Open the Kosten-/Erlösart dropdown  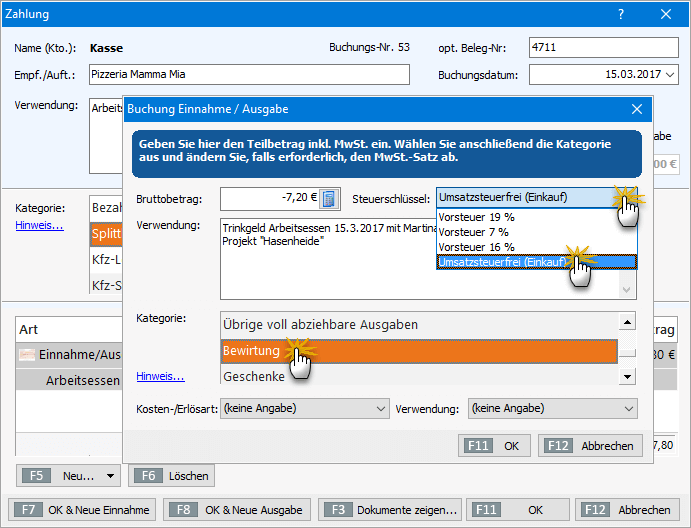pyautogui.click(x=304, y=408)
